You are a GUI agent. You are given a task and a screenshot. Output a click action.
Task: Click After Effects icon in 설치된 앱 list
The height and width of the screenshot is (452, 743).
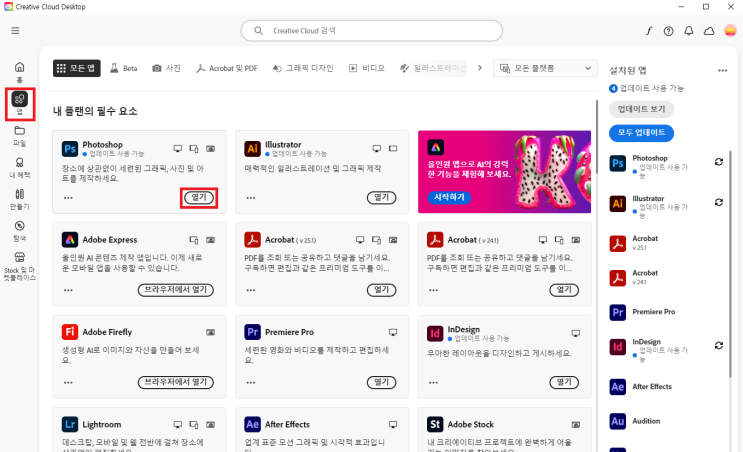[x=617, y=387]
